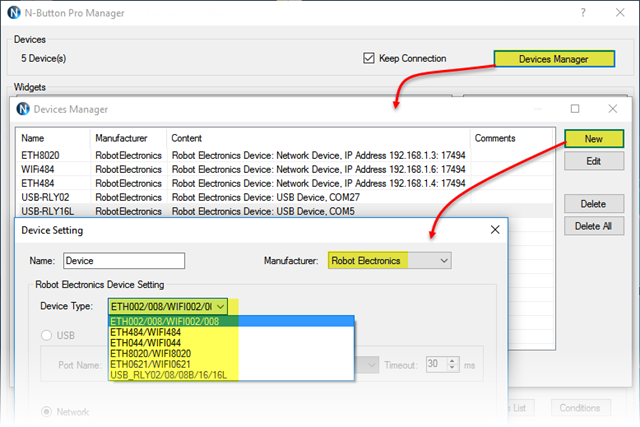The height and width of the screenshot is (427, 640).
Task: Click the Timeout value field
Action: coord(436,364)
